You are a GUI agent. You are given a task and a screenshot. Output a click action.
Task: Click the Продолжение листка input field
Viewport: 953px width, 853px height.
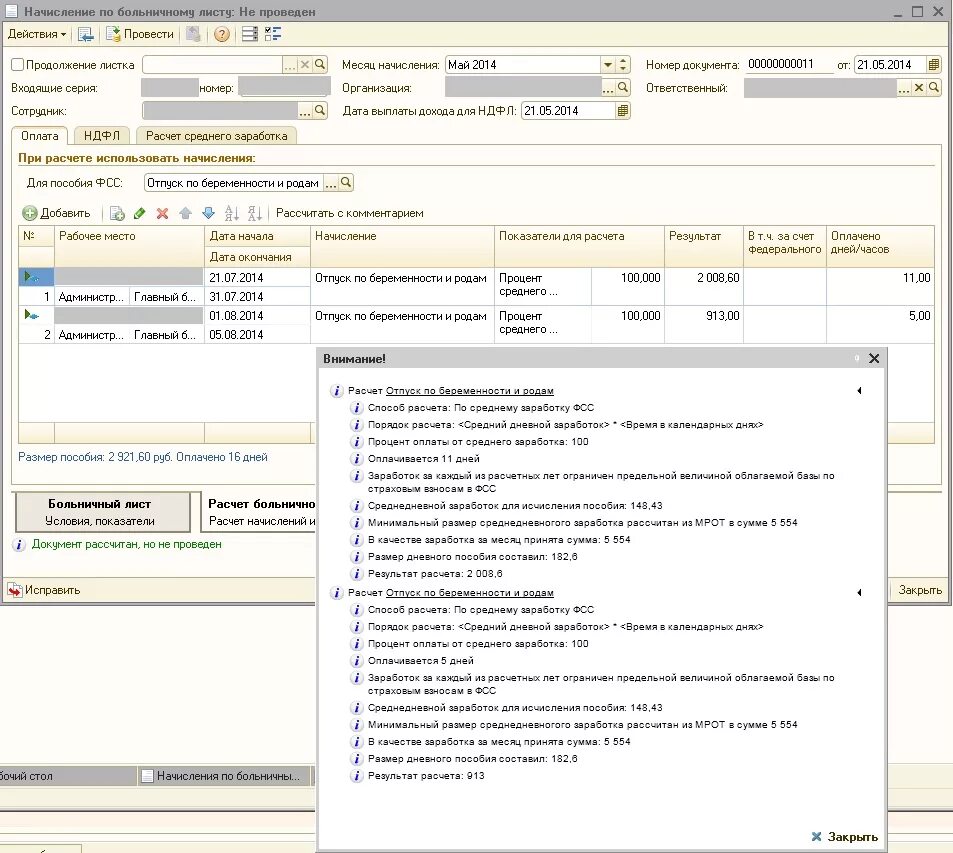(213, 64)
